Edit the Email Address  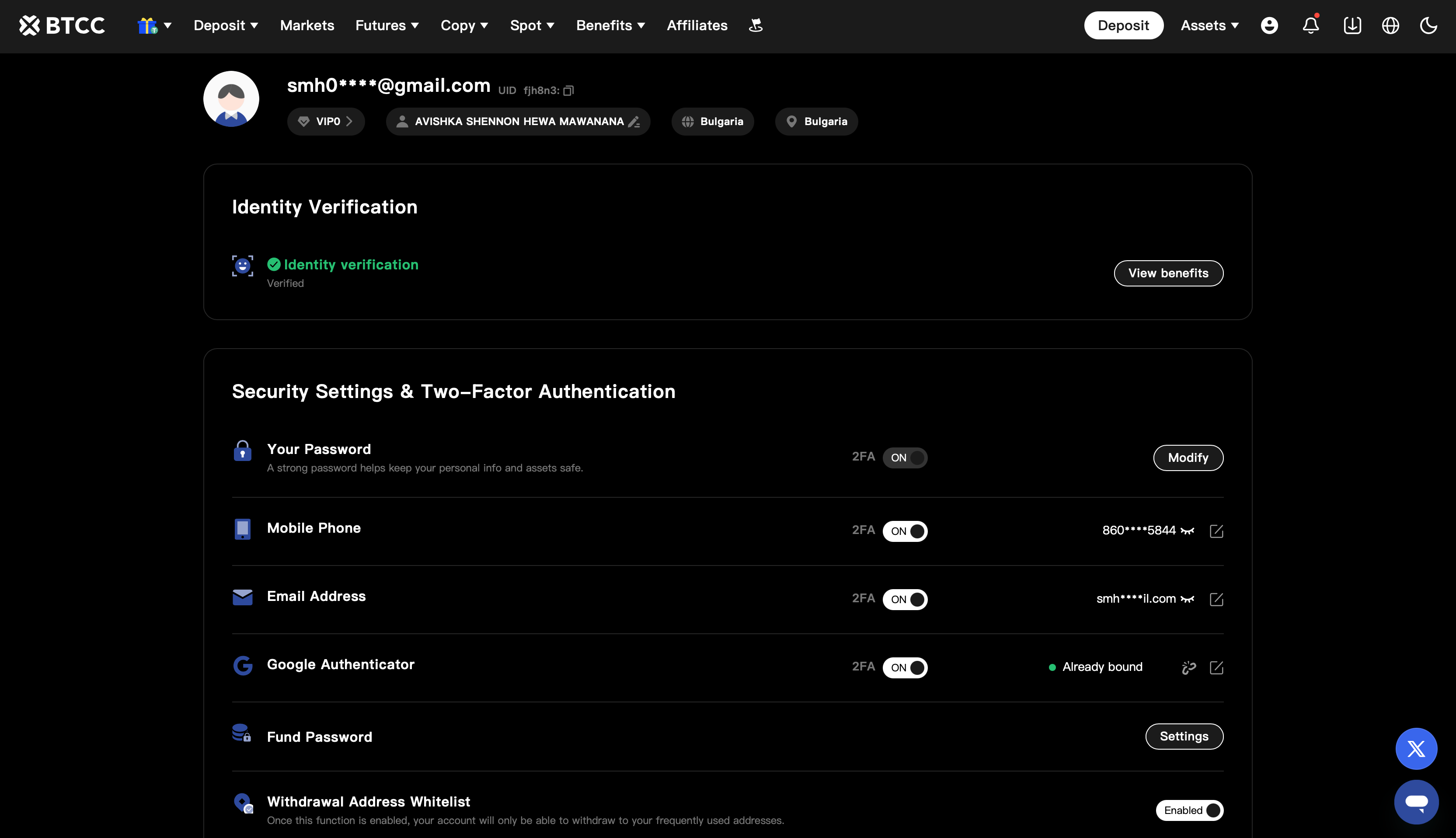(x=1216, y=599)
